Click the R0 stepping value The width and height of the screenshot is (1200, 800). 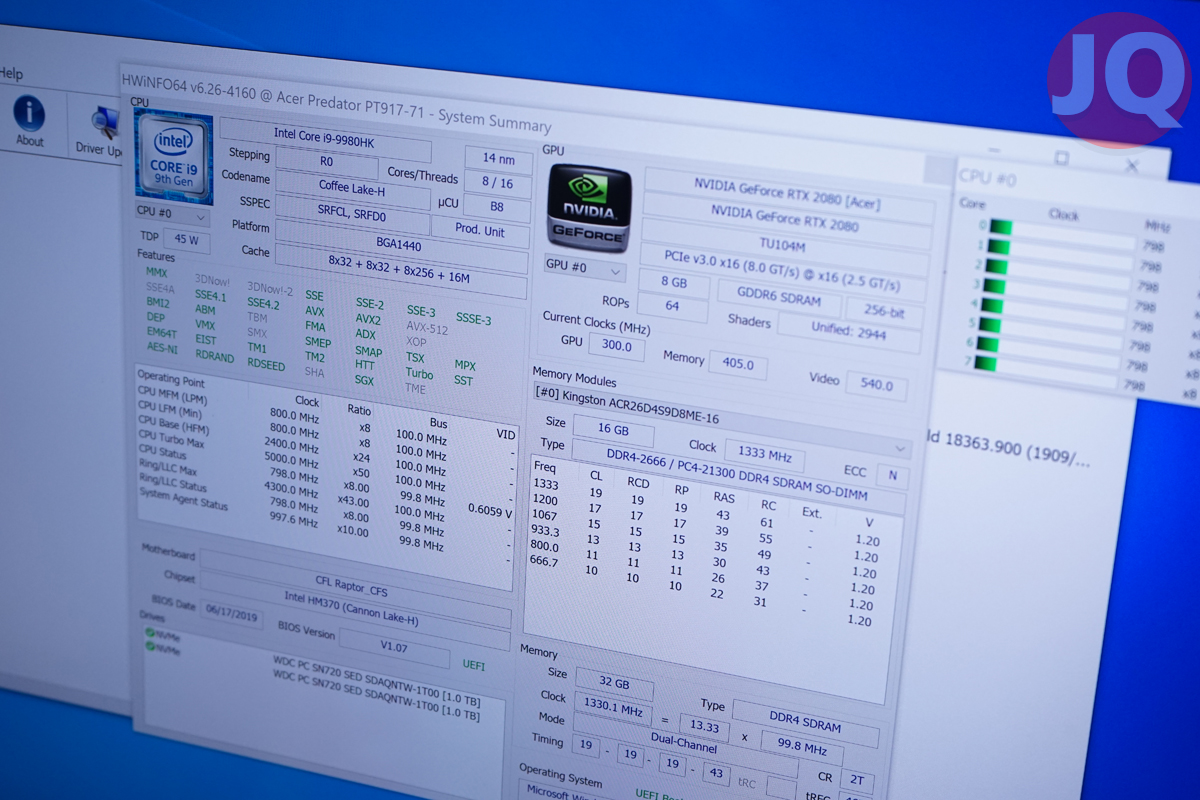point(326,160)
